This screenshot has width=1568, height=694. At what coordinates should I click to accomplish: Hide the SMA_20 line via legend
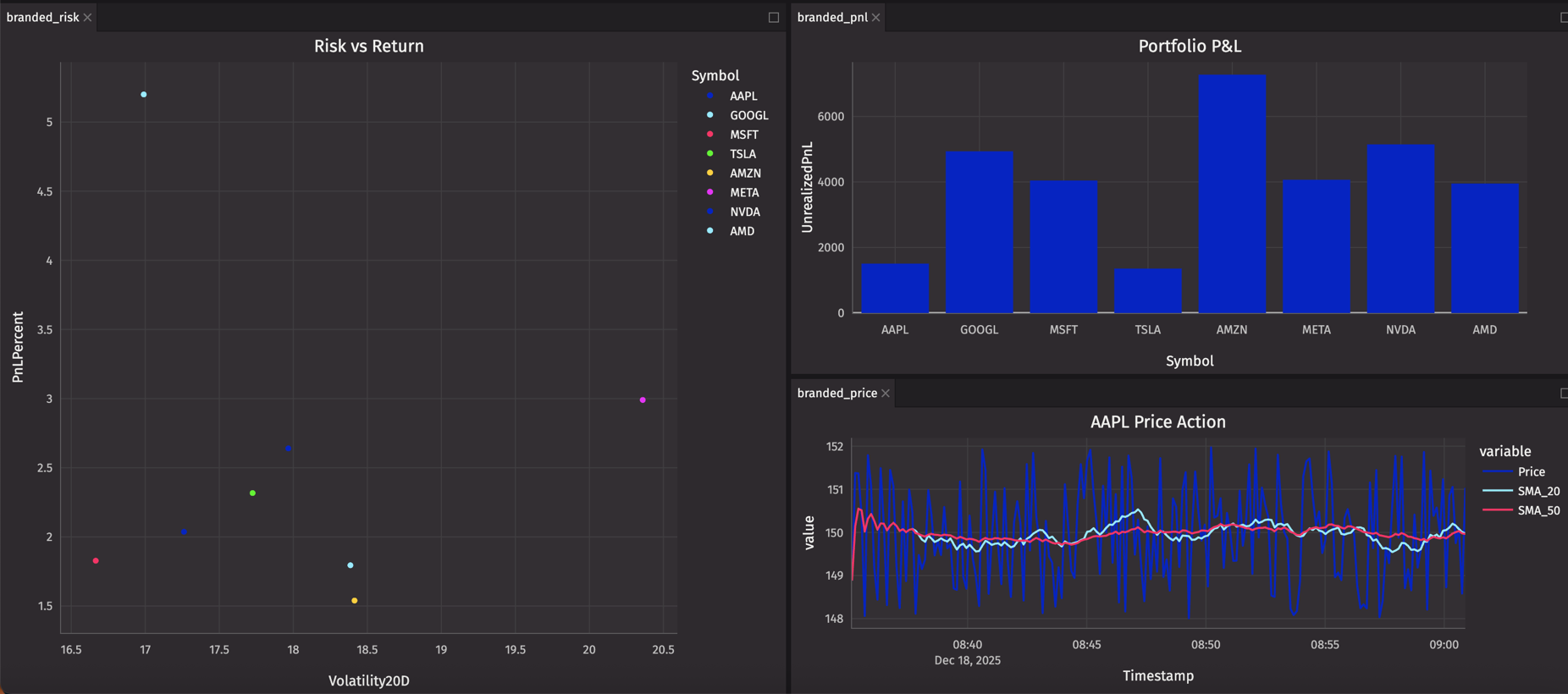coord(1538,491)
